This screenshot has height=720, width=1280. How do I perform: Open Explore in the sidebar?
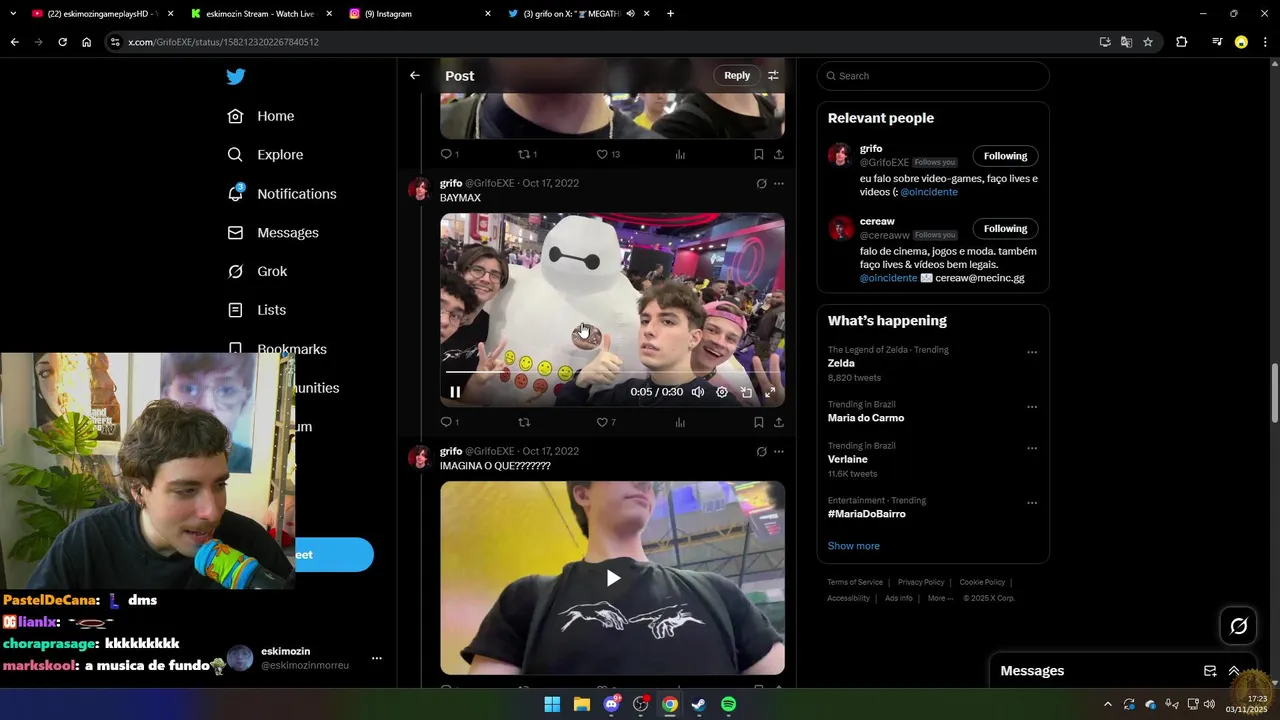265,155
